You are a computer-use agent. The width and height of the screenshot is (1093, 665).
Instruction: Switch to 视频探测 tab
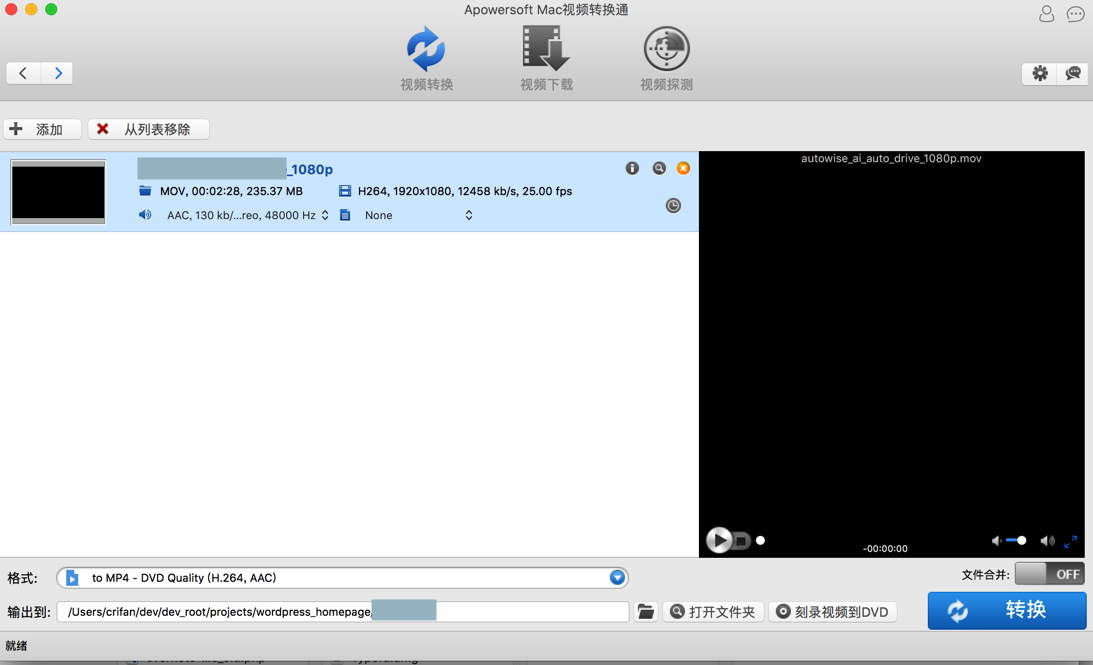[666, 59]
